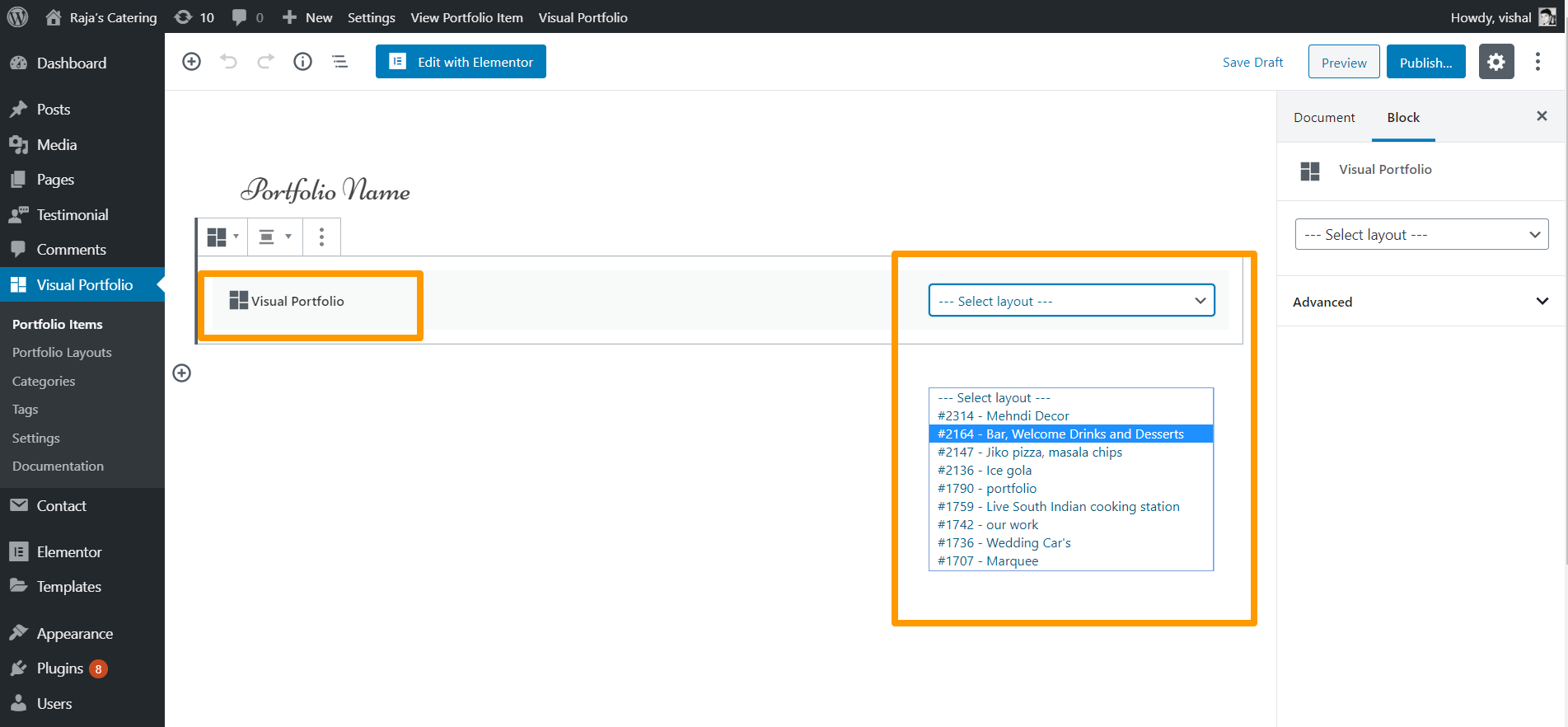This screenshot has height=727, width=1568.
Task: Select #2314 - Mehndi Decor layout
Action: tap(1070, 415)
